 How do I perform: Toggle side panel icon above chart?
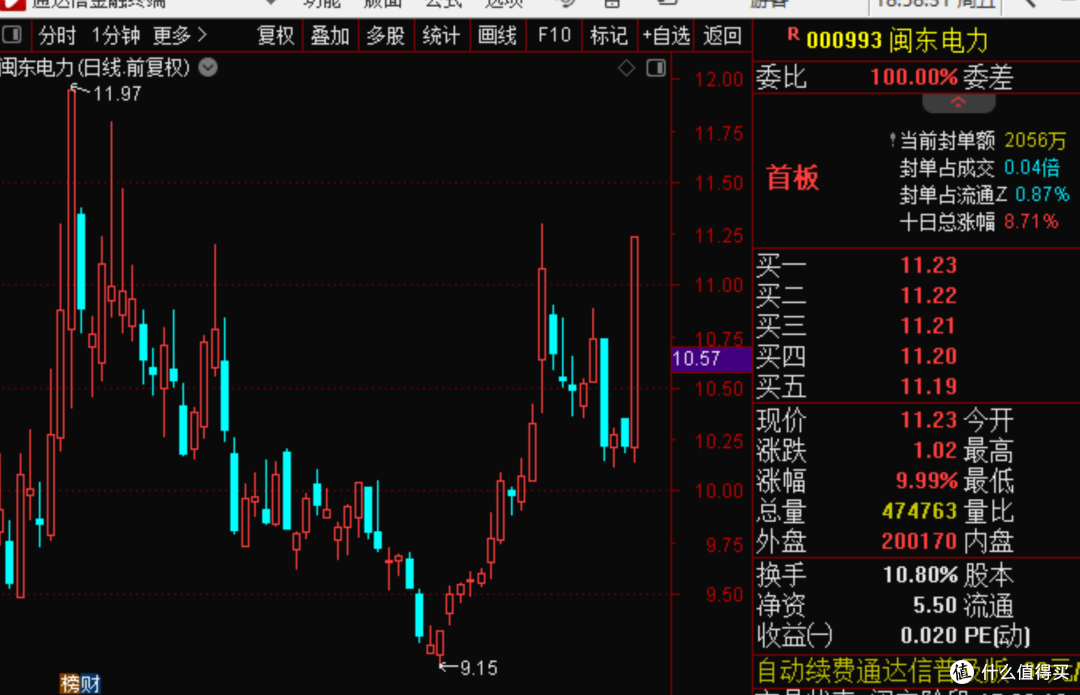point(656,68)
